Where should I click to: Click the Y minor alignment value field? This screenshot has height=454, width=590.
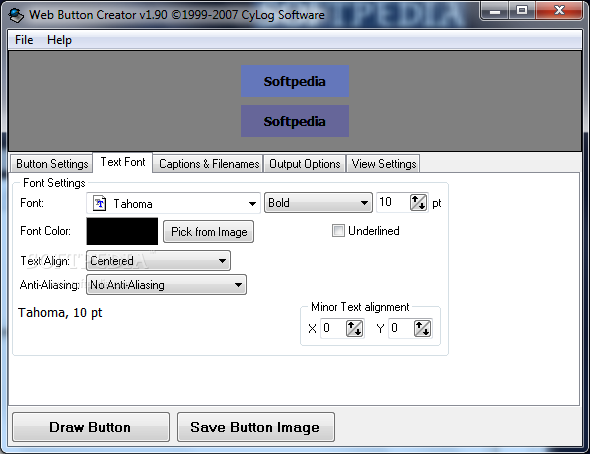[x=401, y=328]
